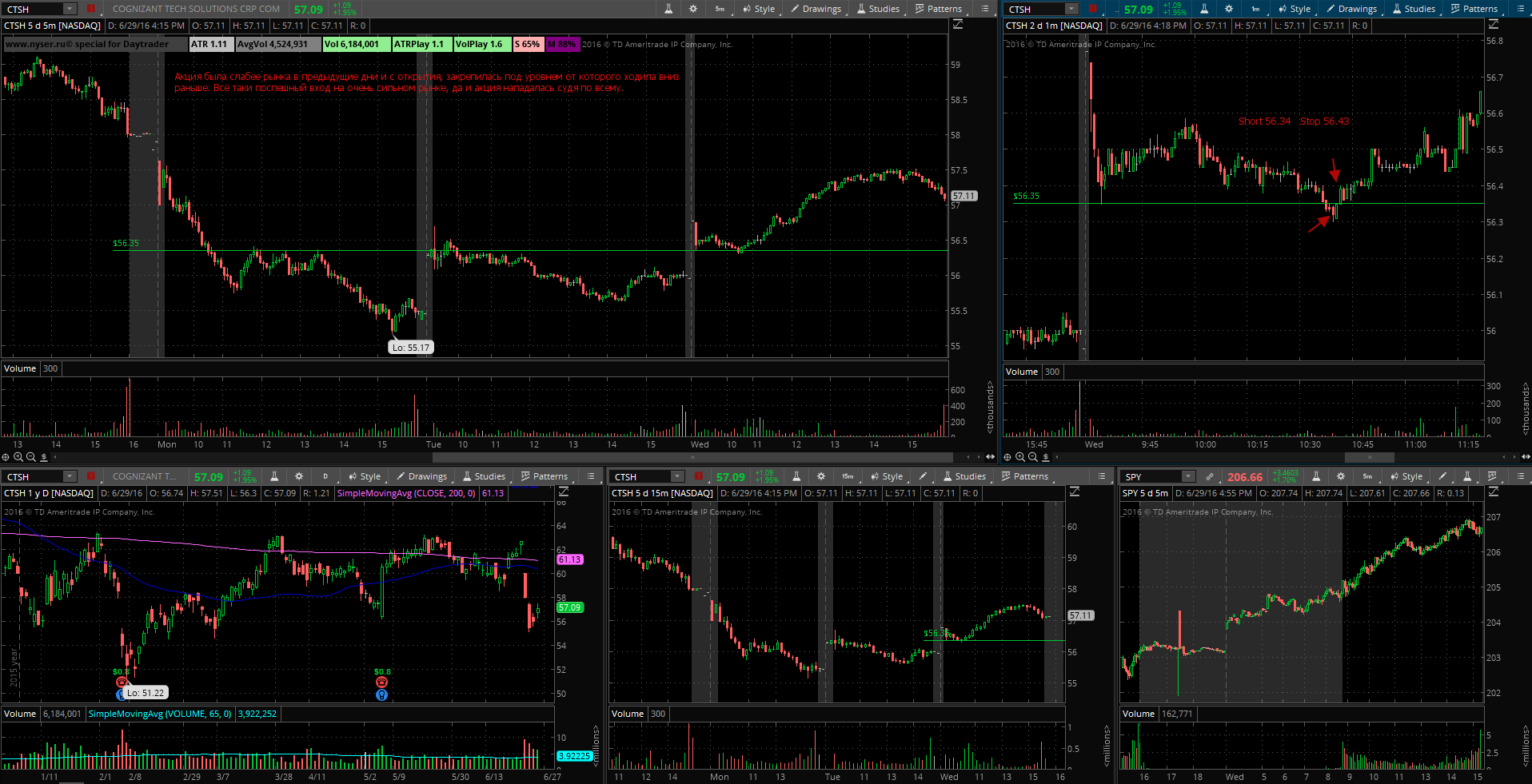Click the Lo: 55.17 price bubble
Viewport: 1532px width, 784px height.
click(411, 348)
